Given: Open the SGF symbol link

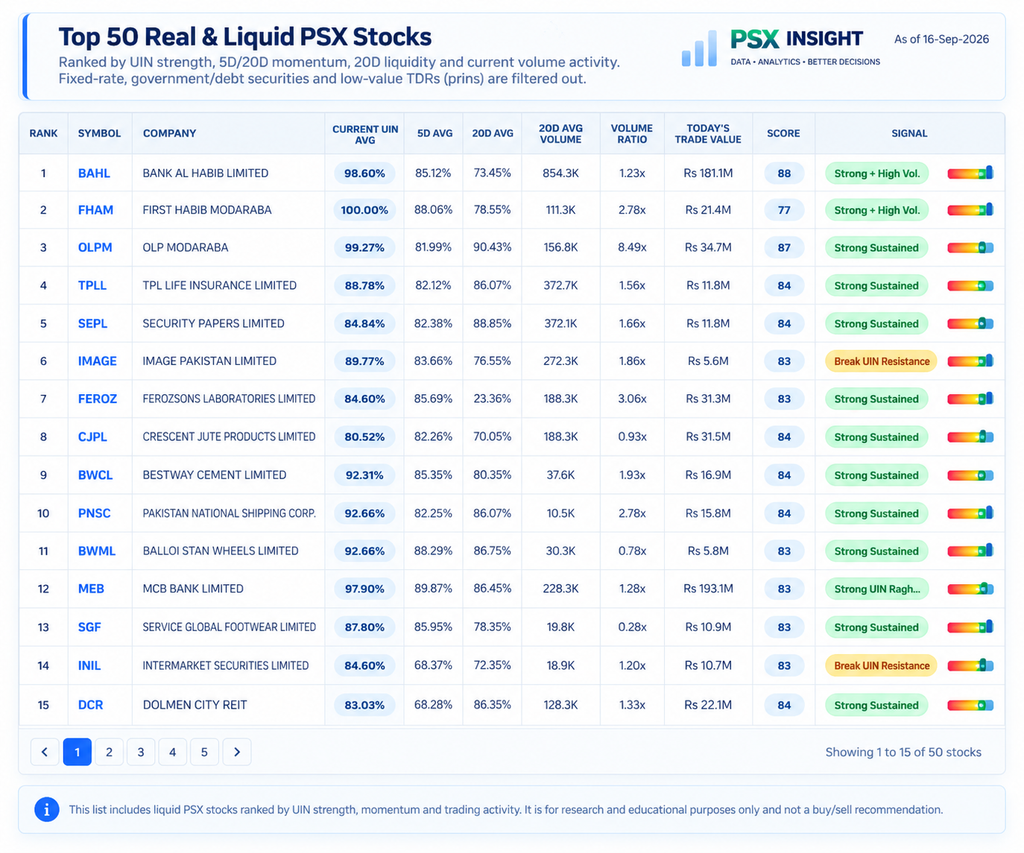Looking at the screenshot, I should coord(89,627).
